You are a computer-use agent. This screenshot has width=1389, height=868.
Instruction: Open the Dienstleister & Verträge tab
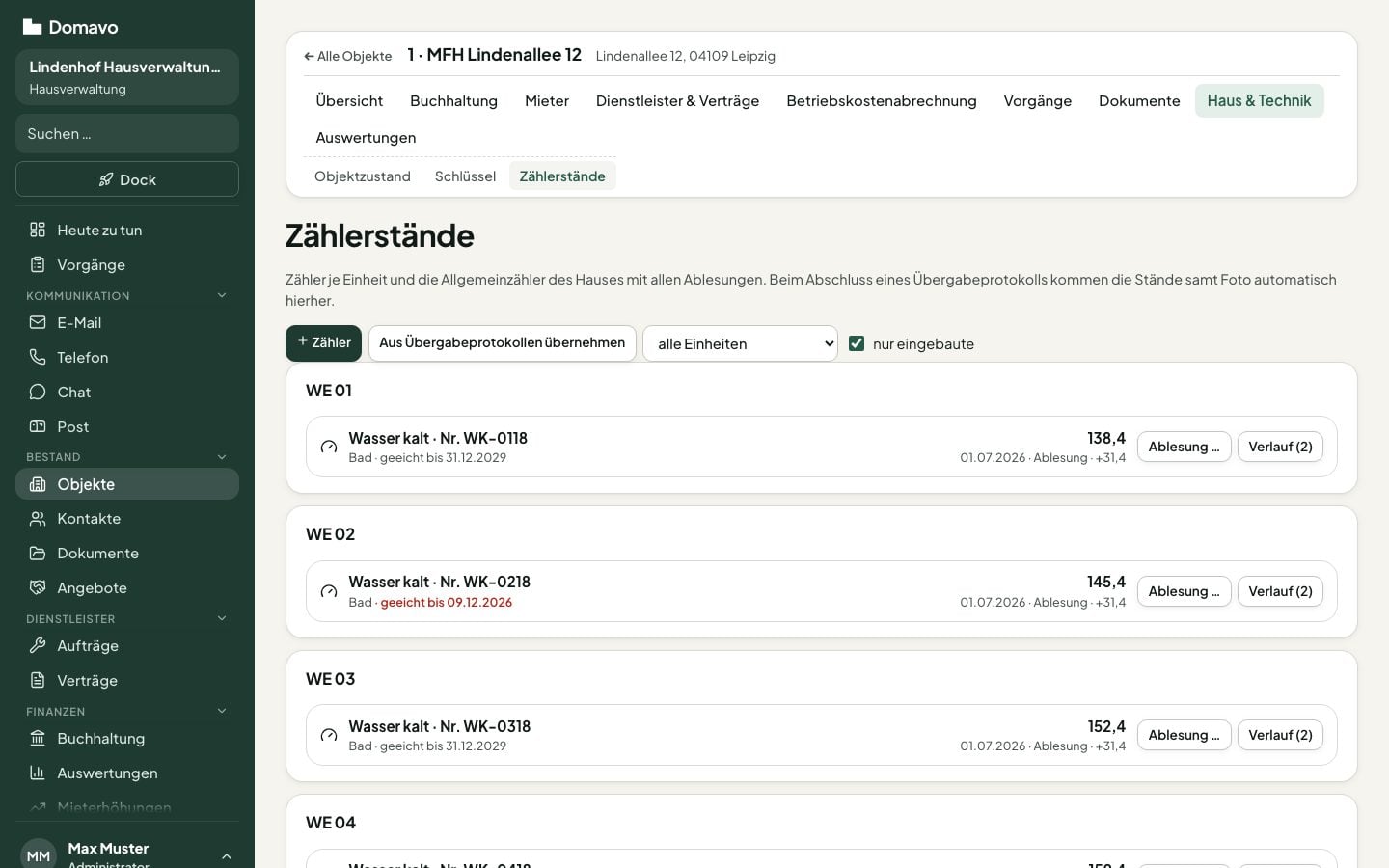pyautogui.click(x=677, y=100)
